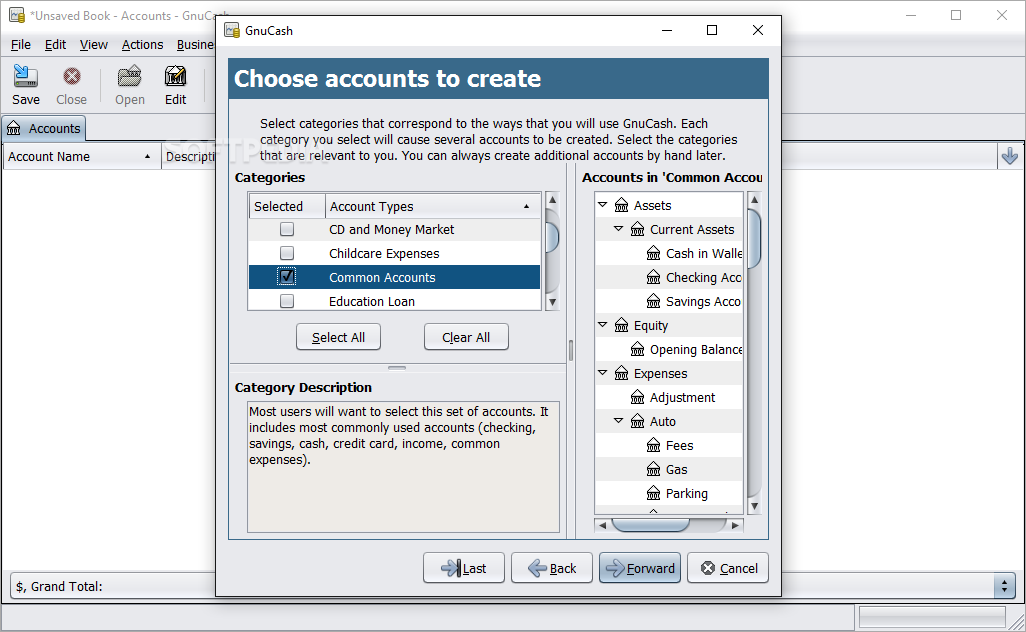Click the Description column header in main window
This screenshot has width=1026, height=632.
point(190,156)
